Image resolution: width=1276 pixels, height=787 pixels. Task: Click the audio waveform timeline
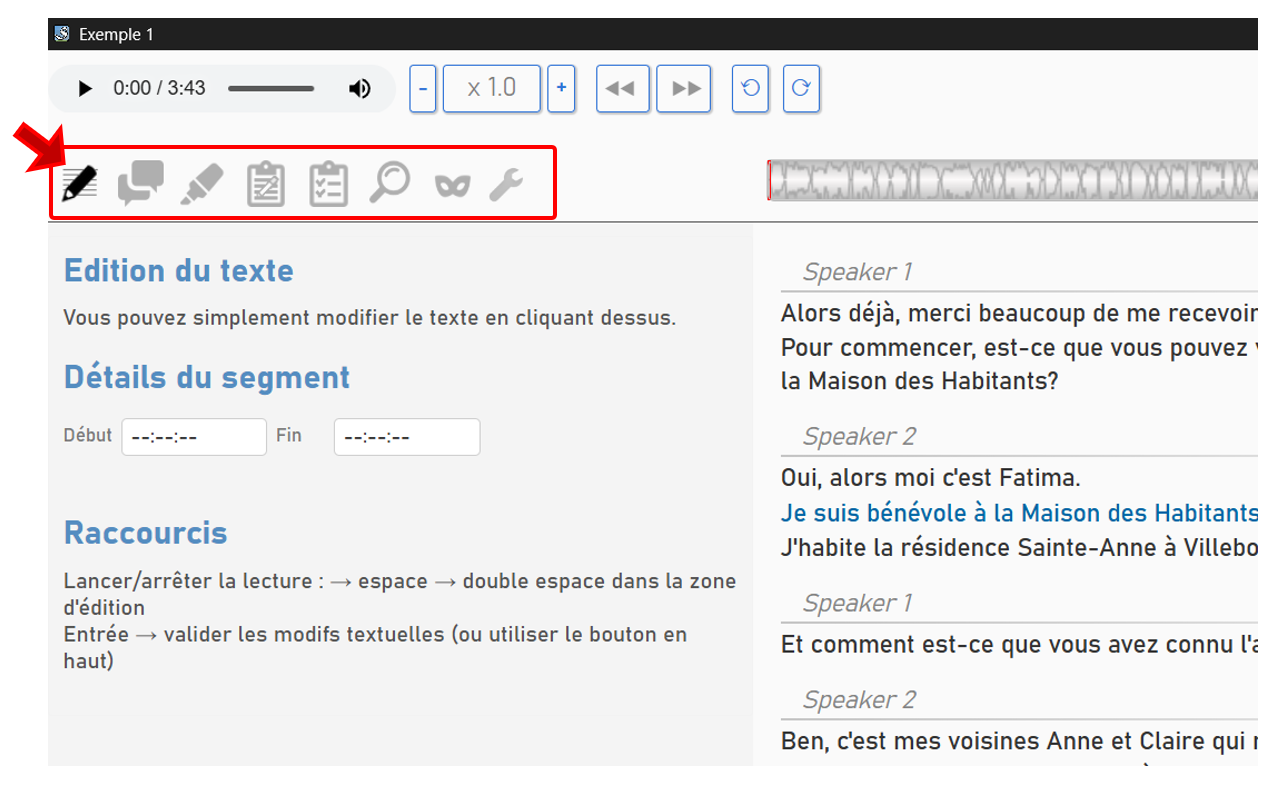point(1012,181)
